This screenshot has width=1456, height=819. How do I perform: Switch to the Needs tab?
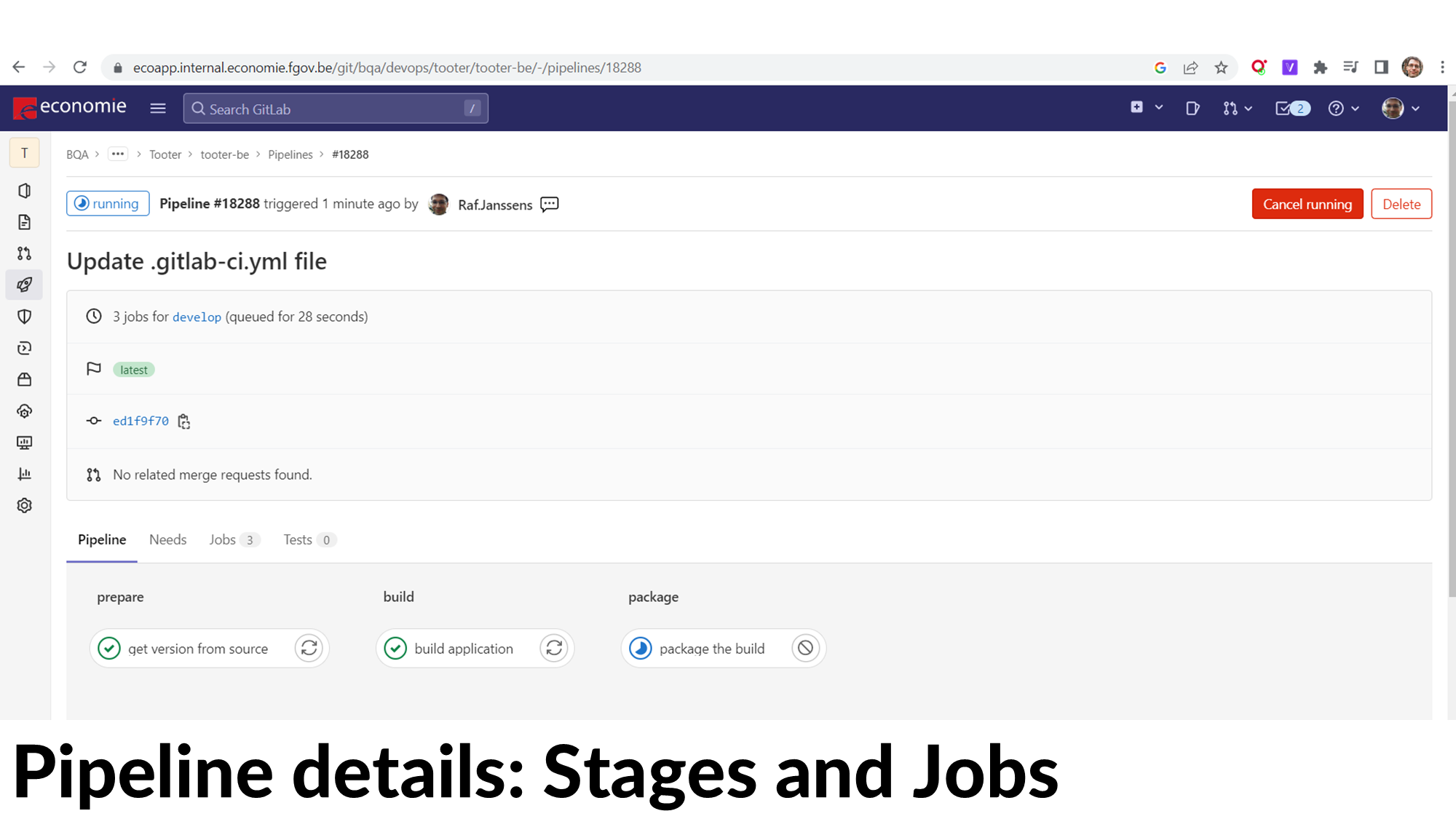coord(167,539)
